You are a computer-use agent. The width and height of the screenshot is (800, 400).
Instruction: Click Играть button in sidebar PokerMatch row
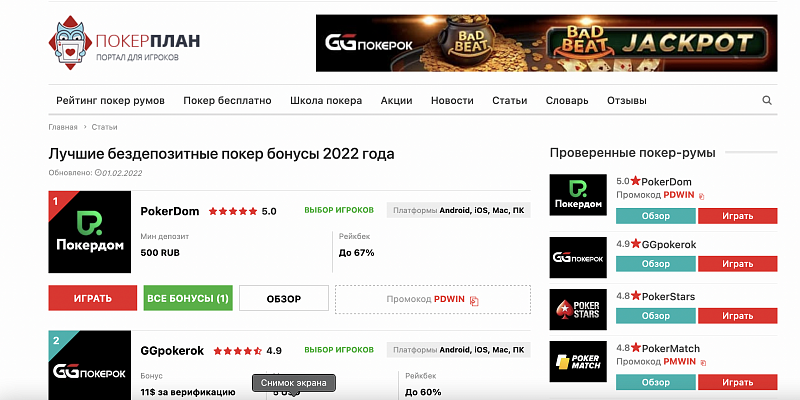pyautogui.click(x=738, y=382)
